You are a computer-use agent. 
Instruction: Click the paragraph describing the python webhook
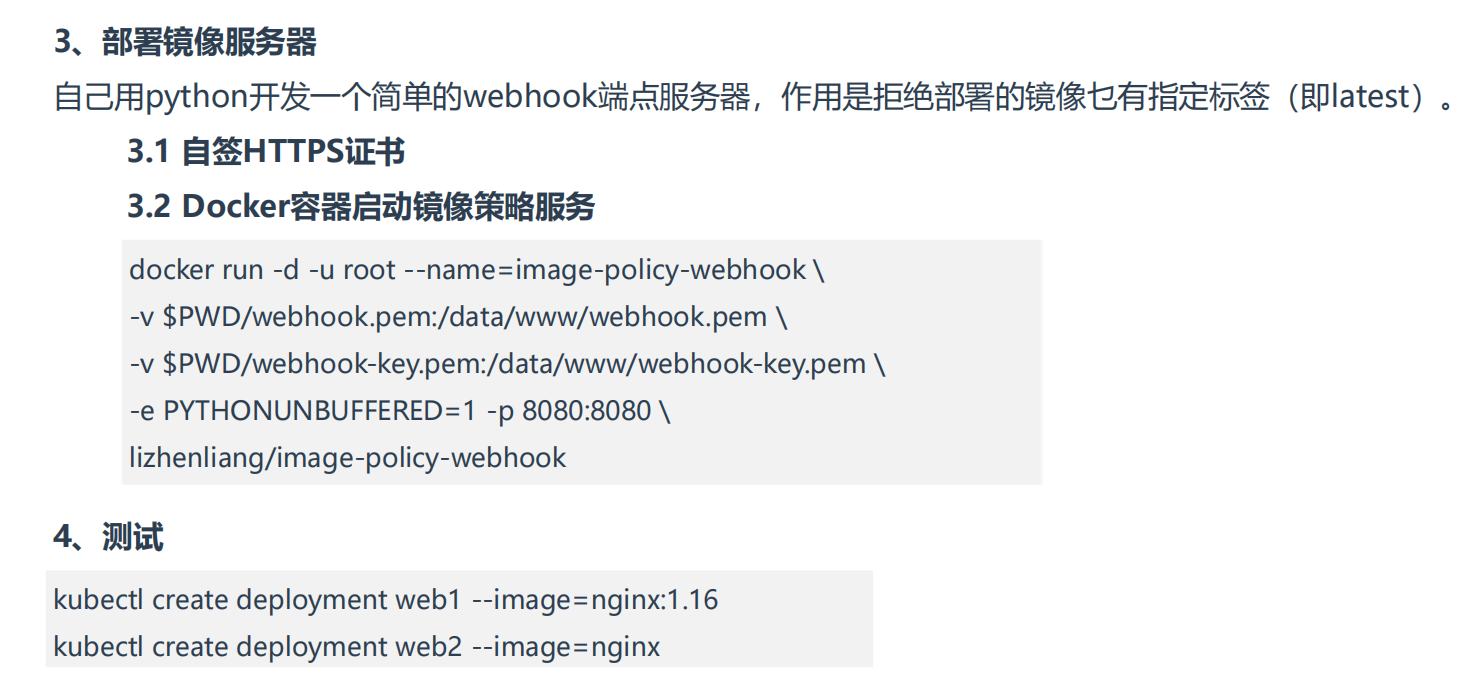pyautogui.click(x=754, y=98)
